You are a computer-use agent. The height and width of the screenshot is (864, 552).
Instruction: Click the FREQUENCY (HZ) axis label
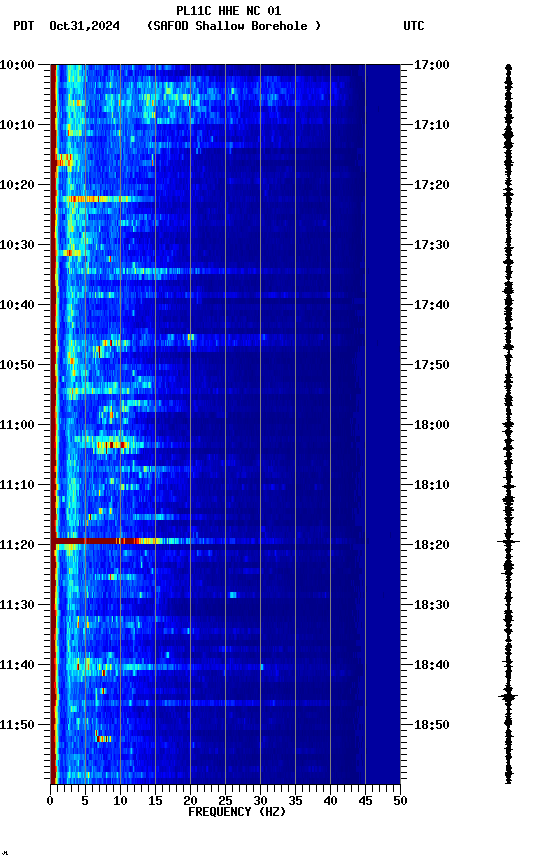[x=237, y=812]
